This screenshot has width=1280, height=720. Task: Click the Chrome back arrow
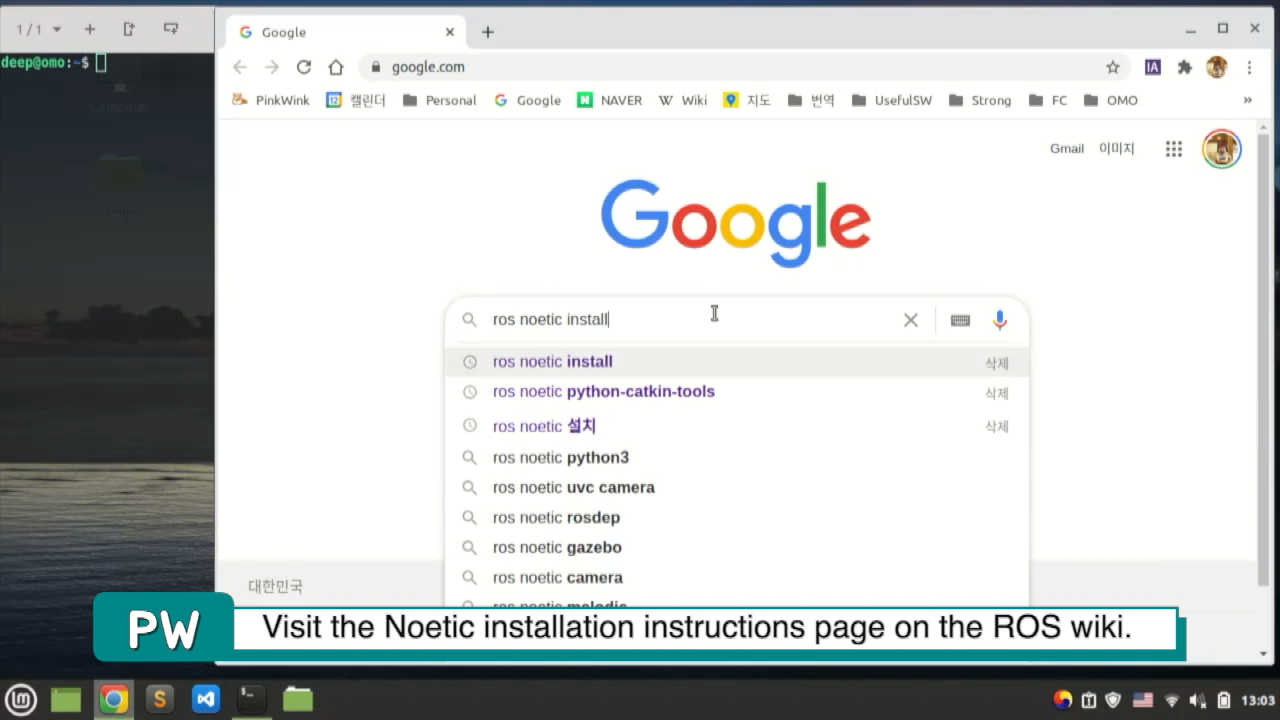pos(240,67)
